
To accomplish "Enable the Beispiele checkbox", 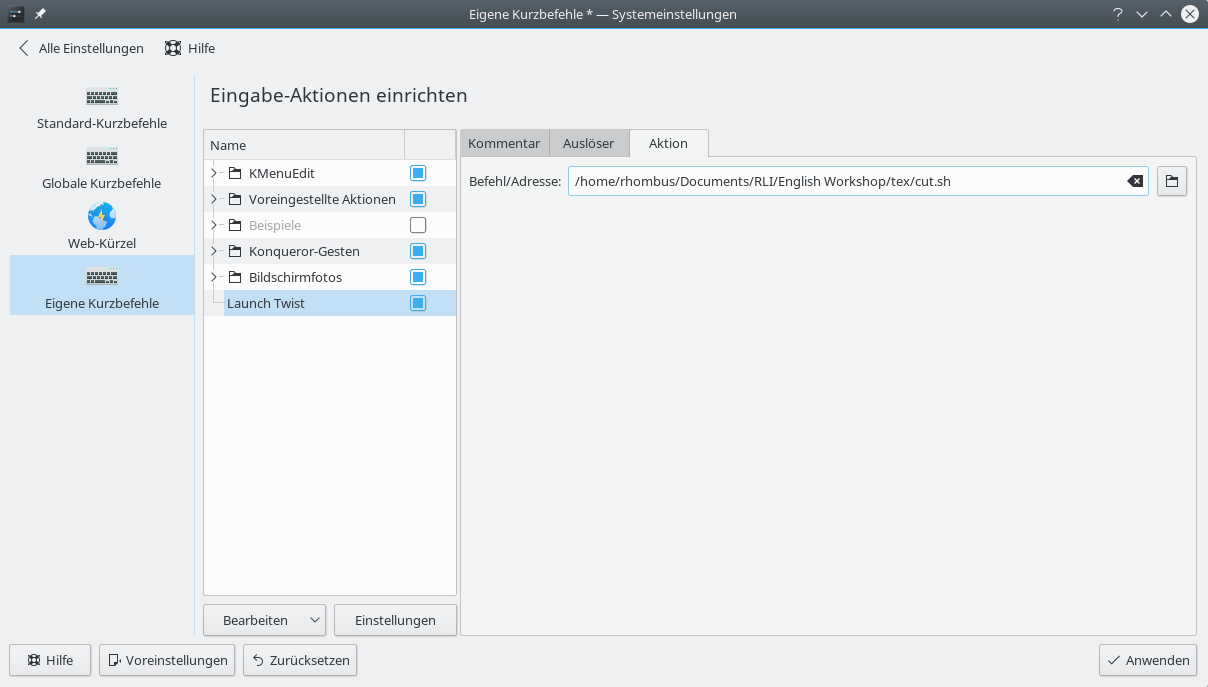I will pos(418,225).
